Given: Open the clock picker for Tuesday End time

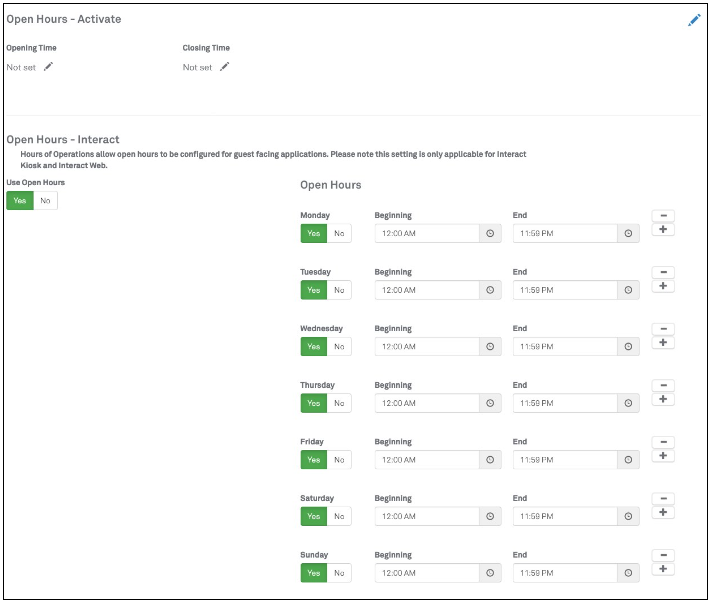Looking at the screenshot, I should point(628,290).
